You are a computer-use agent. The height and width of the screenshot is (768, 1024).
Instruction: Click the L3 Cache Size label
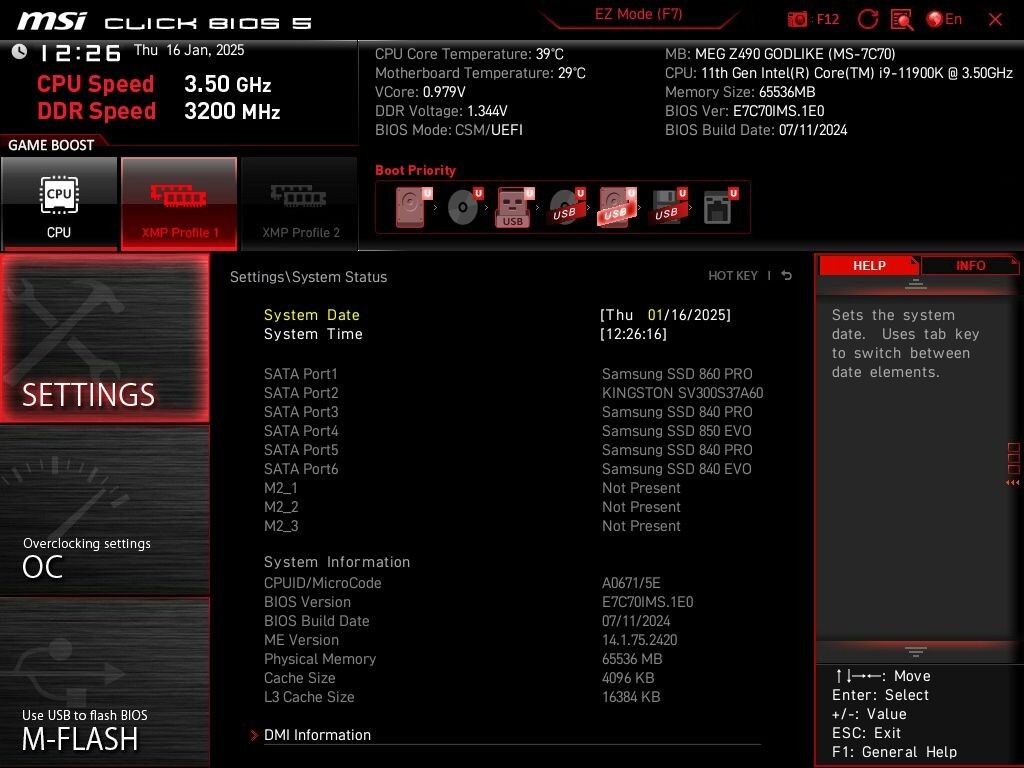(309, 697)
